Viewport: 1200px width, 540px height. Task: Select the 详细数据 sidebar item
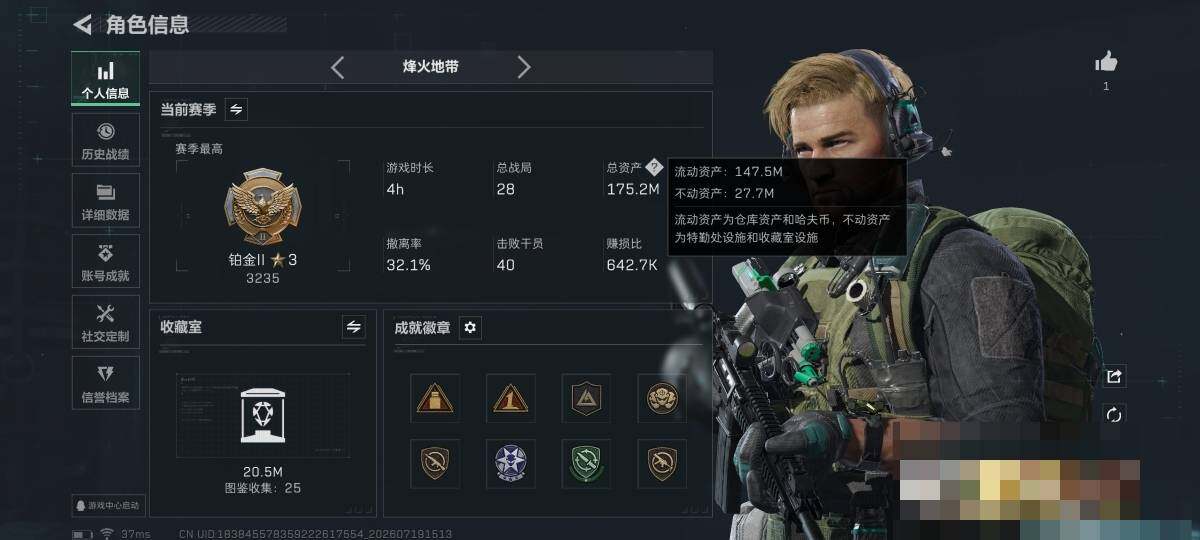coord(106,201)
